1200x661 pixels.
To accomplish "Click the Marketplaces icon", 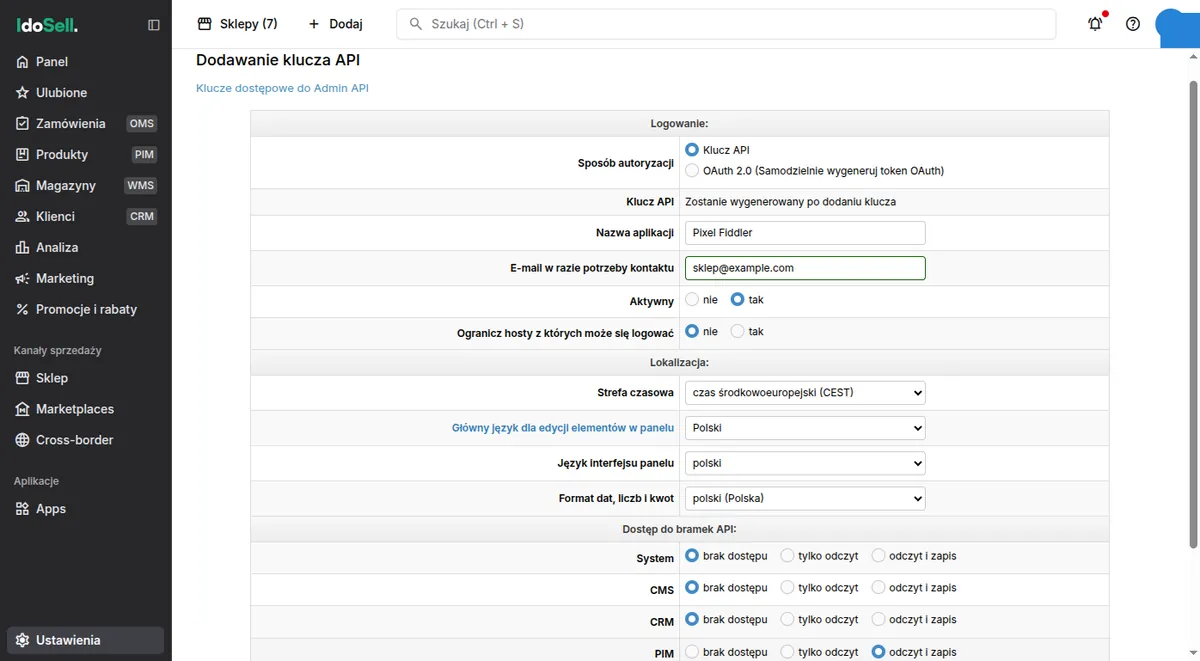I will 22,409.
